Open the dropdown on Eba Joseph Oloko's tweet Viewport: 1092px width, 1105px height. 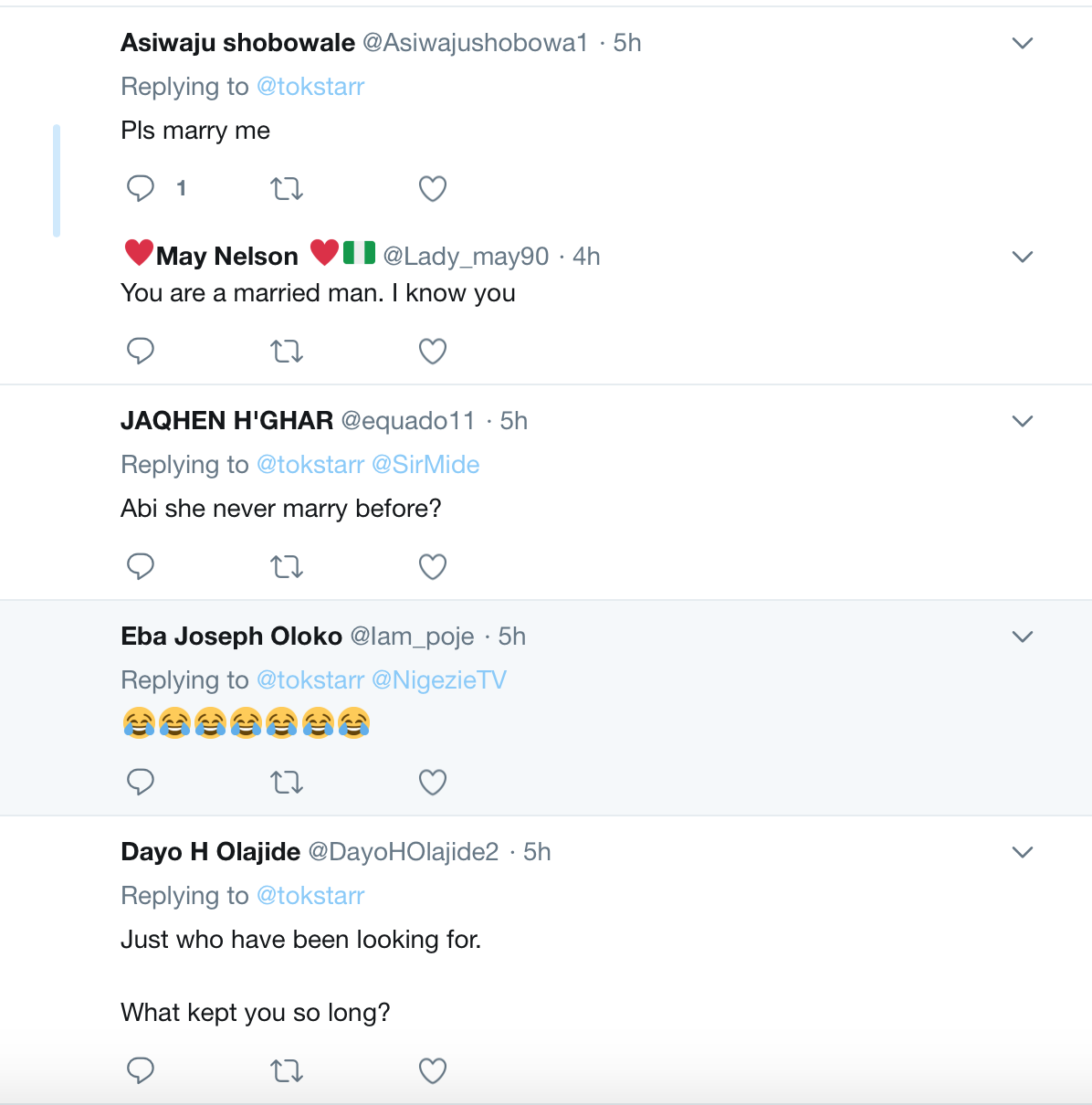coord(1023,637)
